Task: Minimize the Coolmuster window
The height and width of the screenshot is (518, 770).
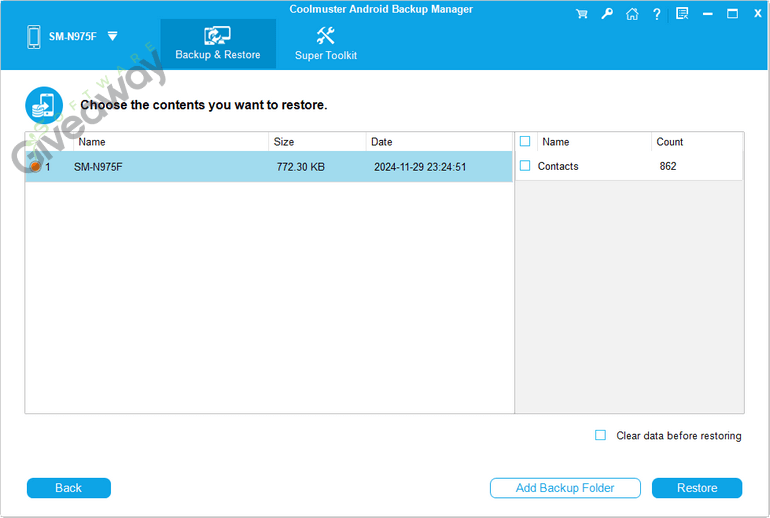Action: click(x=708, y=14)
